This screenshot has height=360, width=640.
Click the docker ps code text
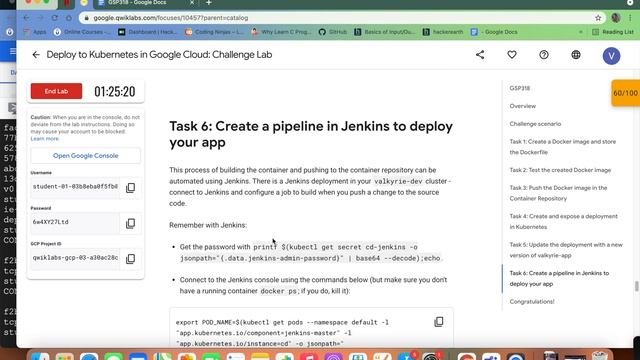(278, 291)
